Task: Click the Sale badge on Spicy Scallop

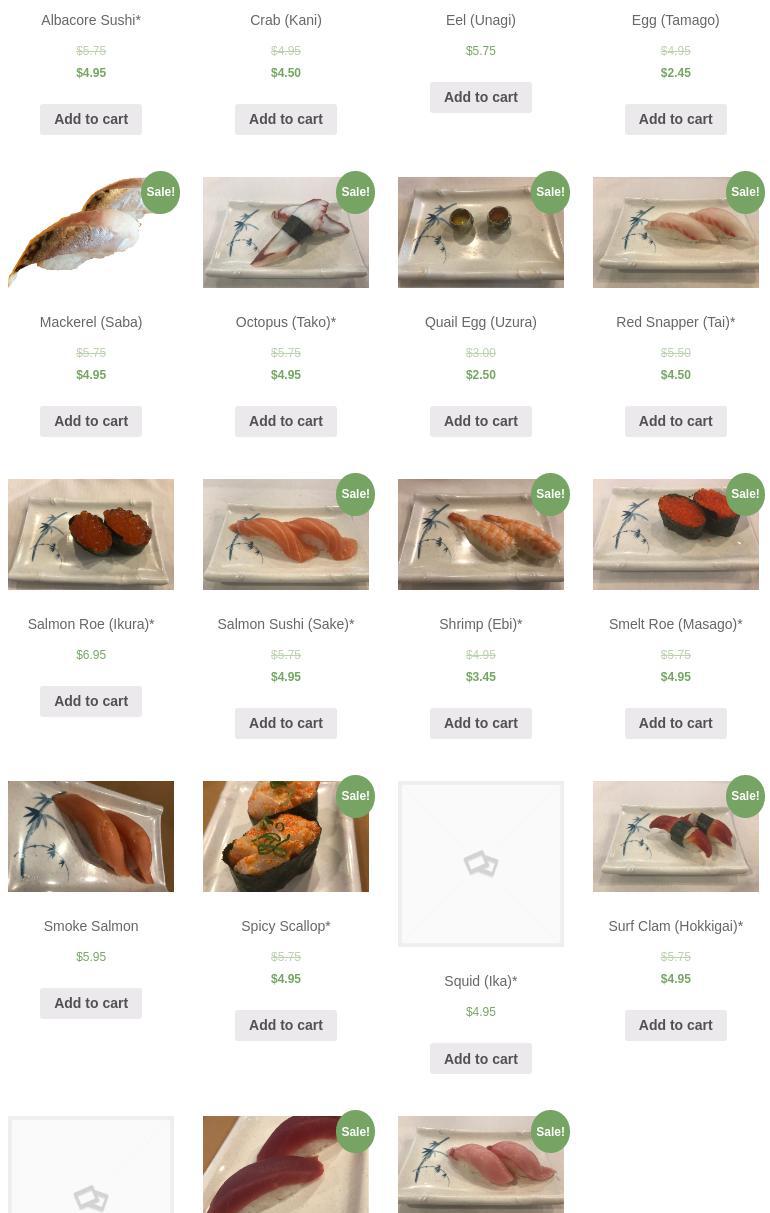Action: tap(355, 796)
